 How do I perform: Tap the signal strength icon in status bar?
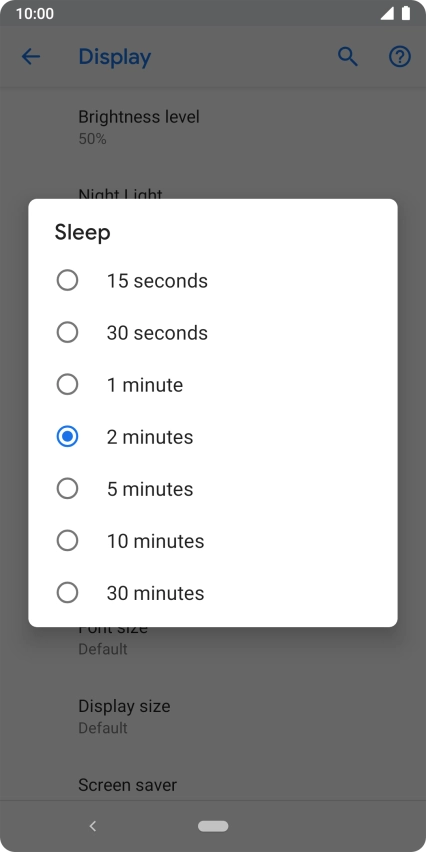coord(387,14)
